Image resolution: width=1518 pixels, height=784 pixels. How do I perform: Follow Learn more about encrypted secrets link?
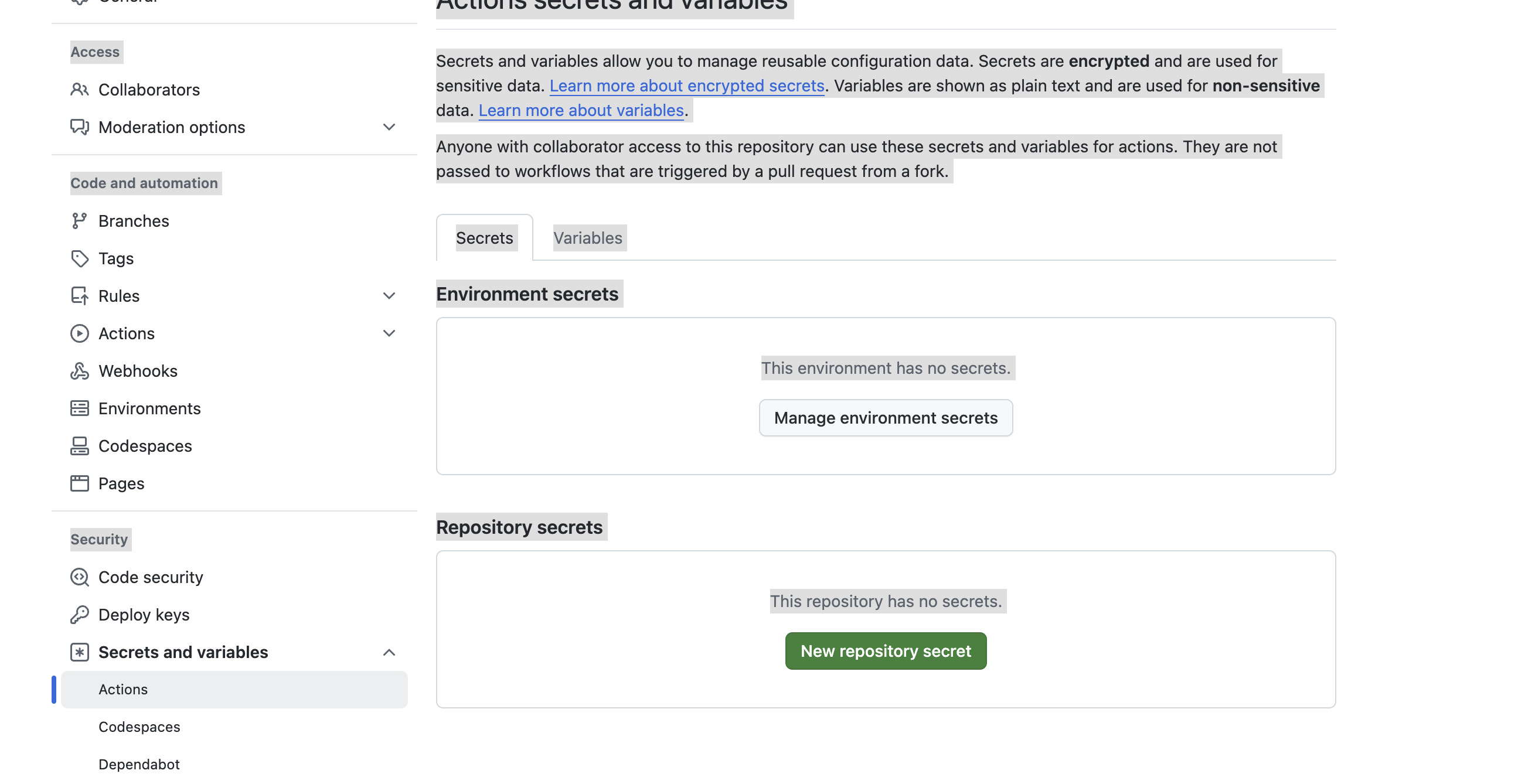[686, 86]
